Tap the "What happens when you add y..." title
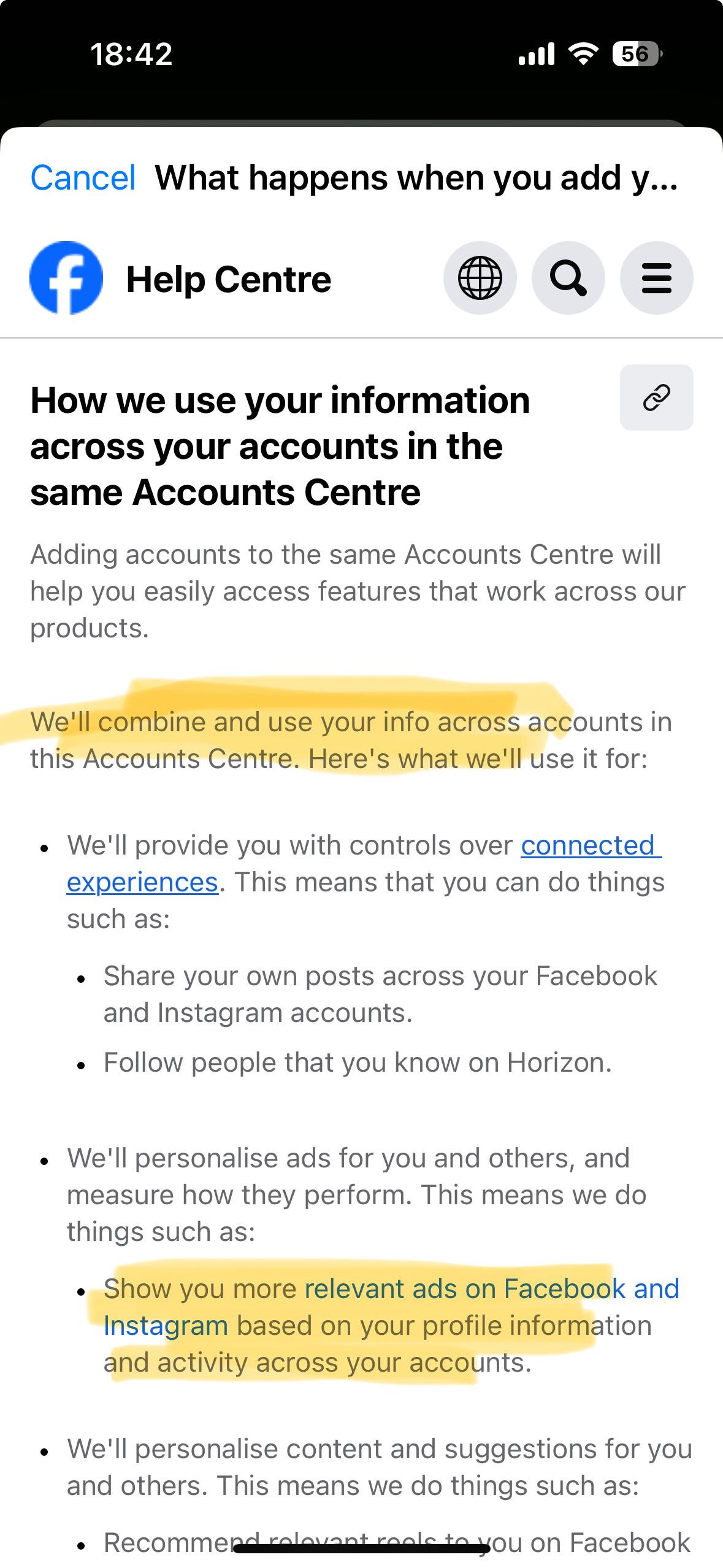Image resolution: width=723 pixels, height=1568 pixels. tap(416, 178)
